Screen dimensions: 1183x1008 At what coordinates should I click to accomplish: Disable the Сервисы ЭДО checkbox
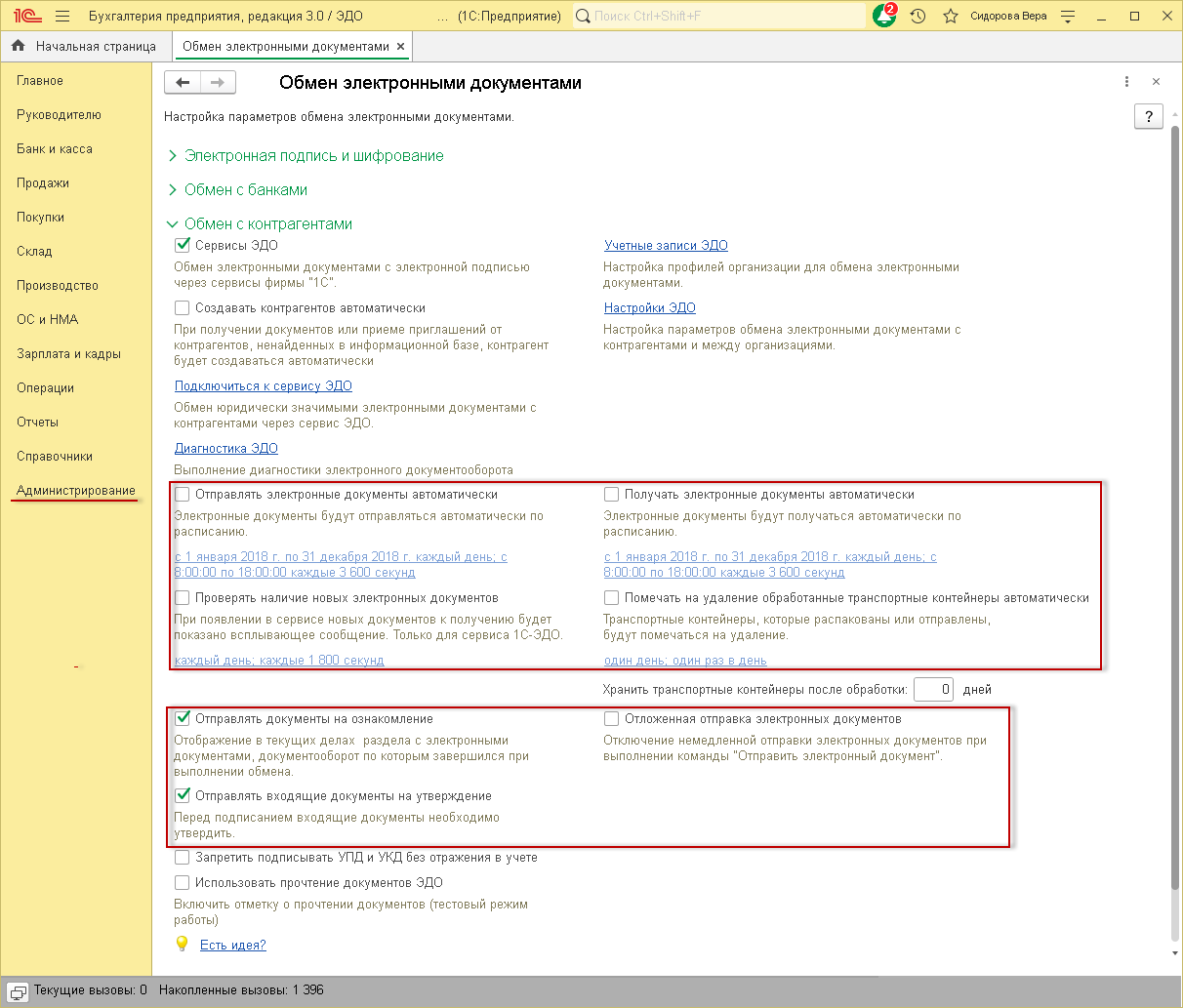[x=182, y=245]
